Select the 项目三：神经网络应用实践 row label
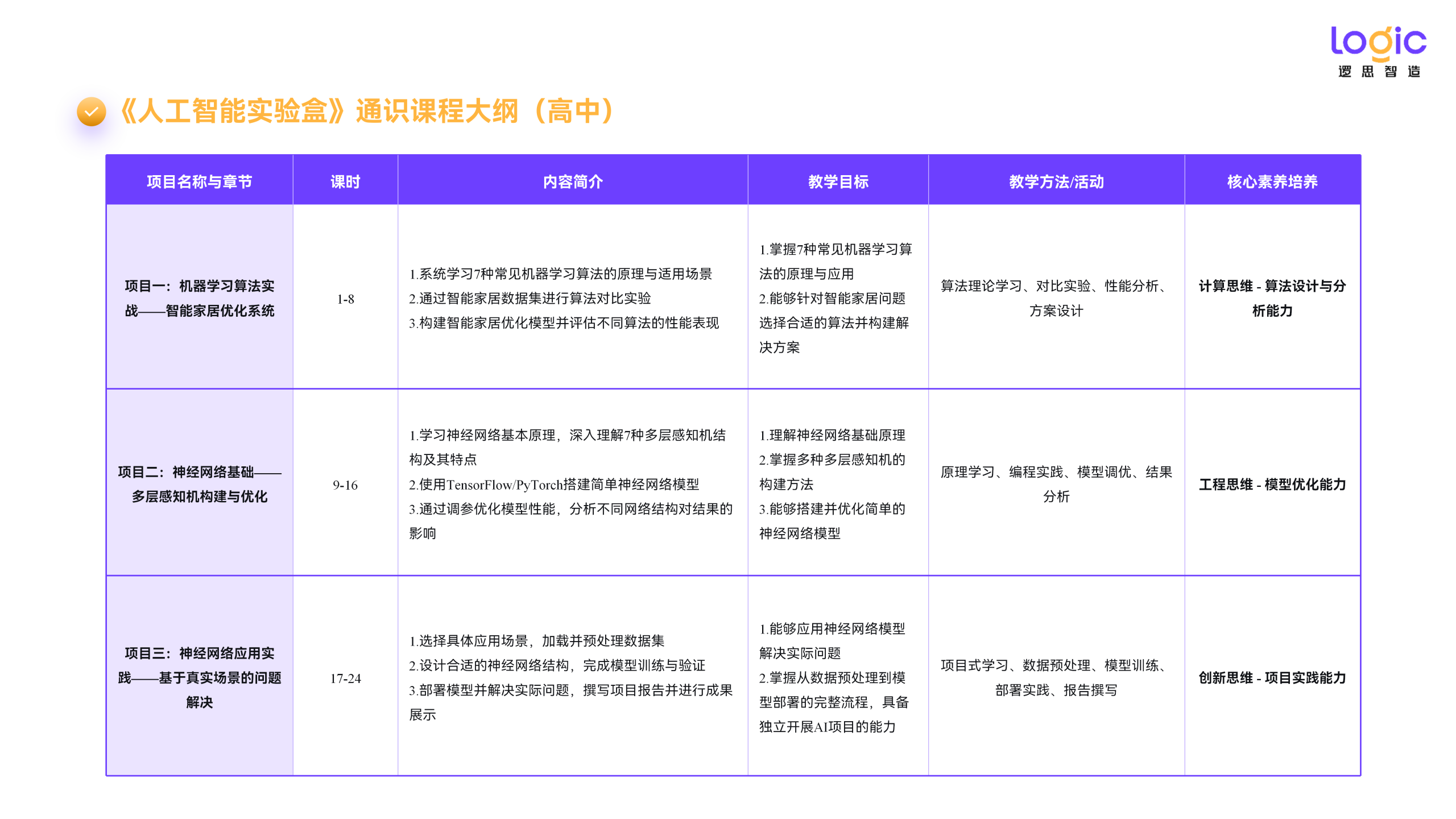 pyautogui.click(x=200, y=678)
